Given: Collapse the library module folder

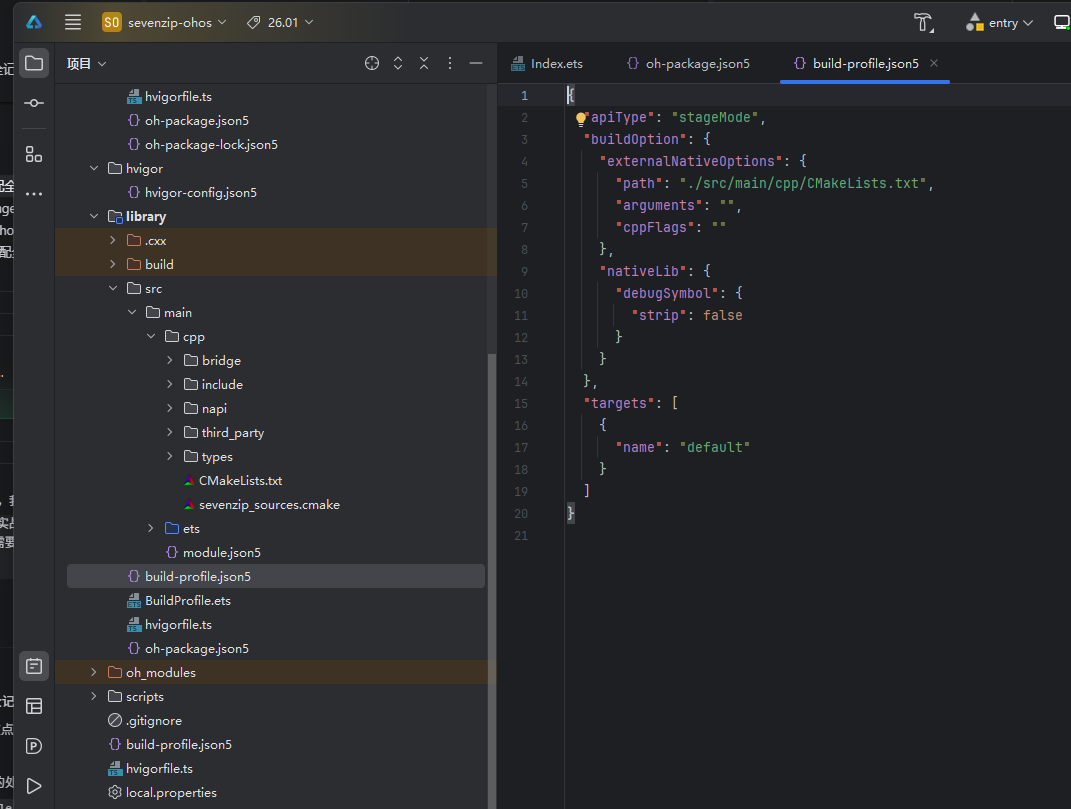Looking at the screenshot, I should [94, 216].
